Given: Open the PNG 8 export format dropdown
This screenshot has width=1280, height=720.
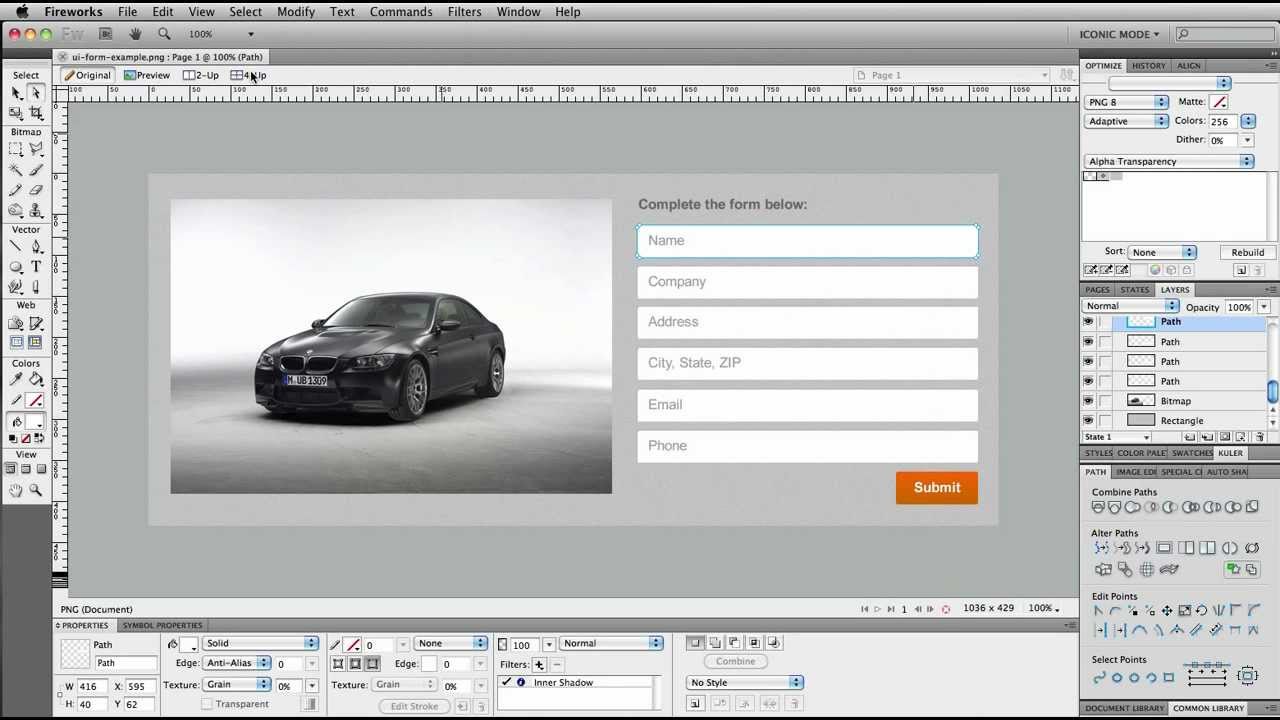Looking at the screenshot, I should tap(1126, 102).
